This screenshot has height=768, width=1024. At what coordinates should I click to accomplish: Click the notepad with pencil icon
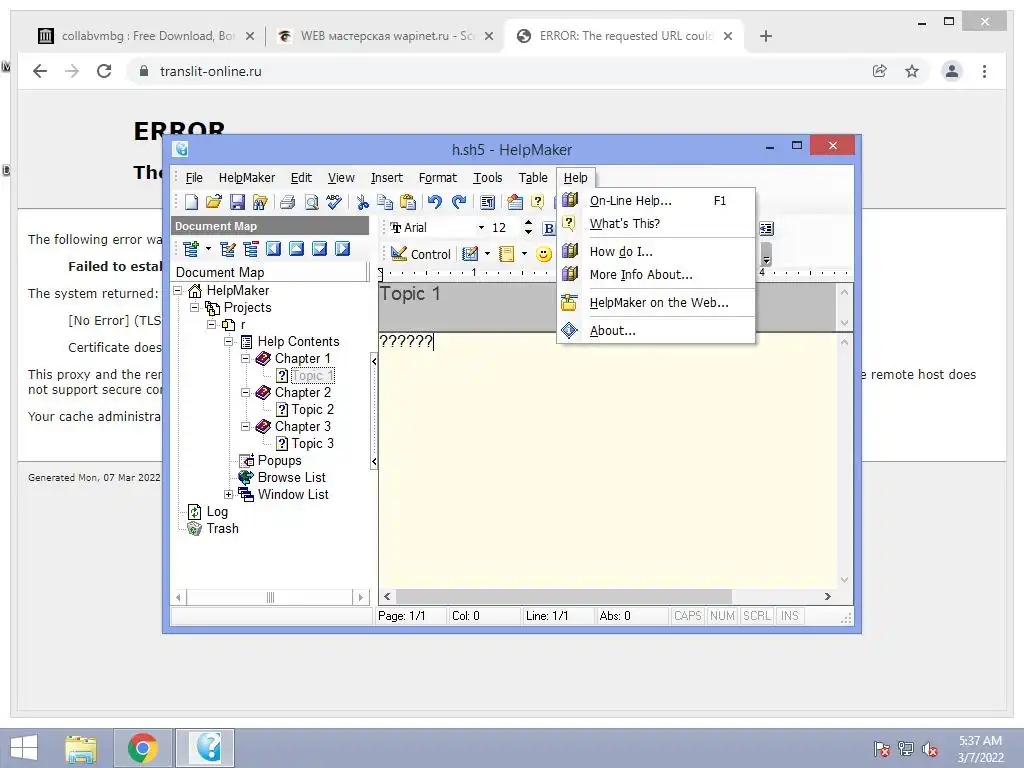[470, 254]
